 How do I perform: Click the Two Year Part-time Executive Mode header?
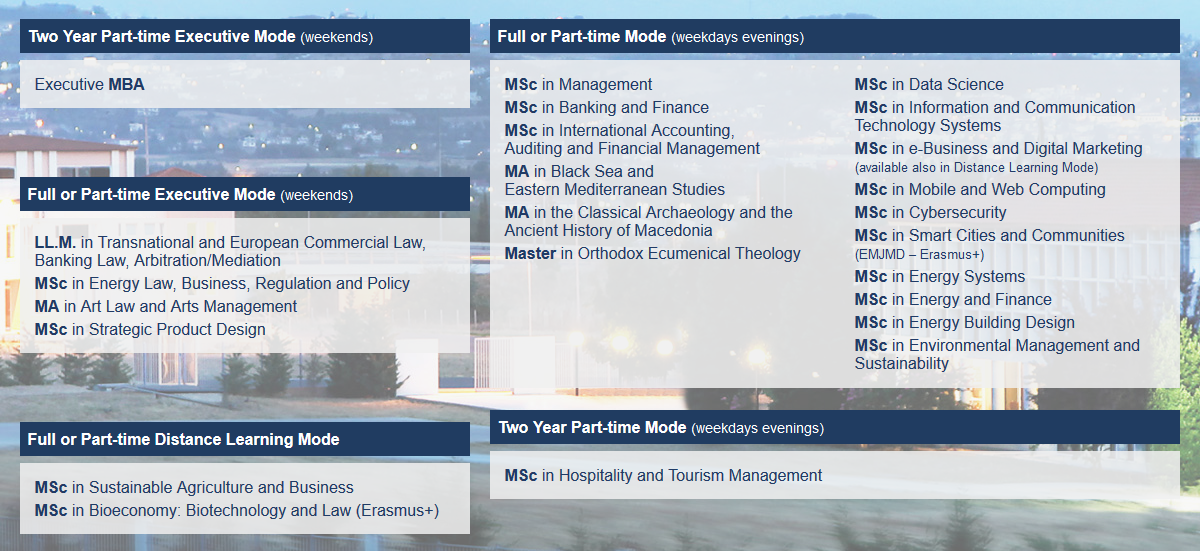(x=245, y=36)
